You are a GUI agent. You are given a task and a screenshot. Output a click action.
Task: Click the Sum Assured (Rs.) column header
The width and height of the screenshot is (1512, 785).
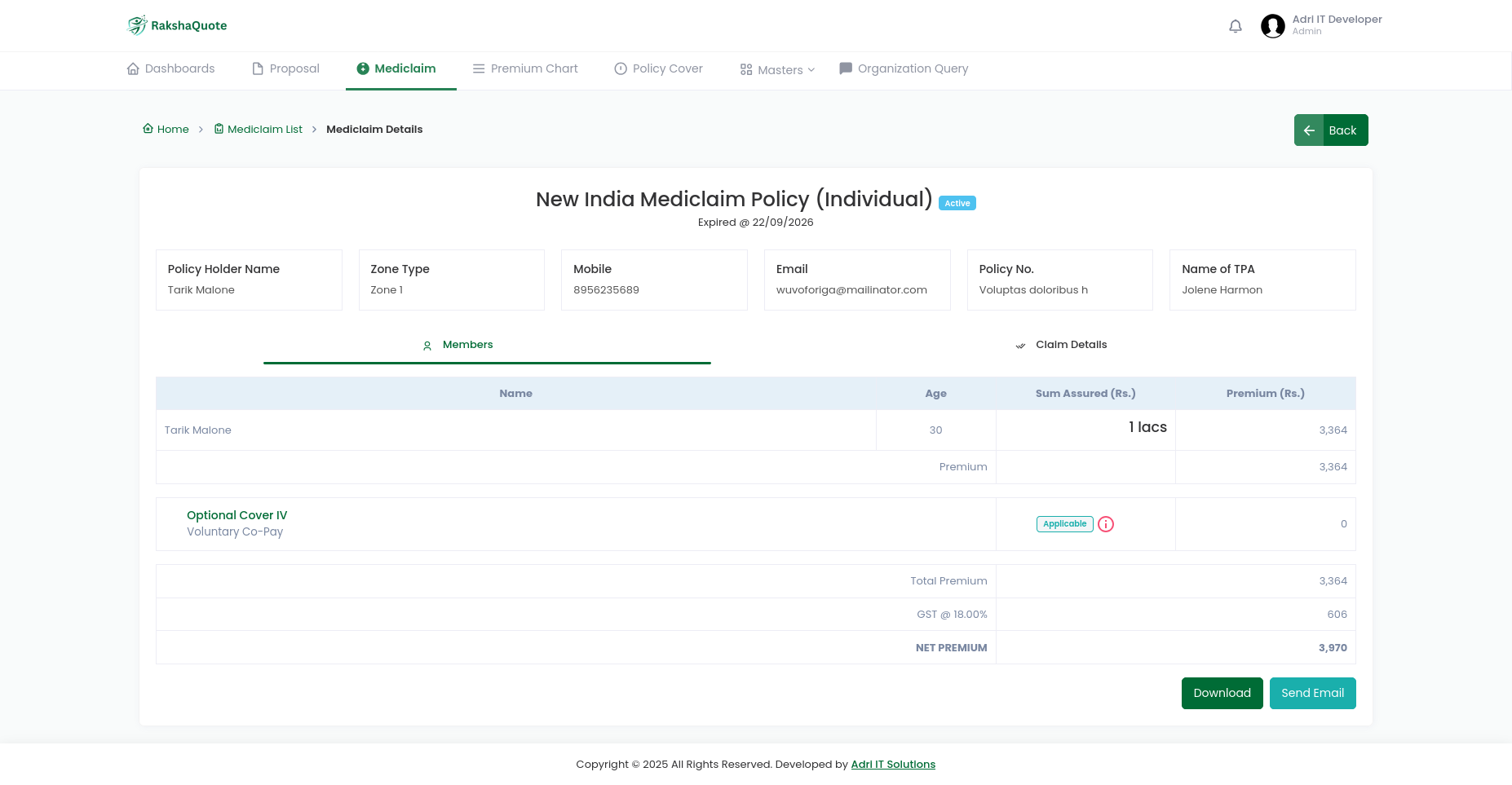click(1085, 394)
